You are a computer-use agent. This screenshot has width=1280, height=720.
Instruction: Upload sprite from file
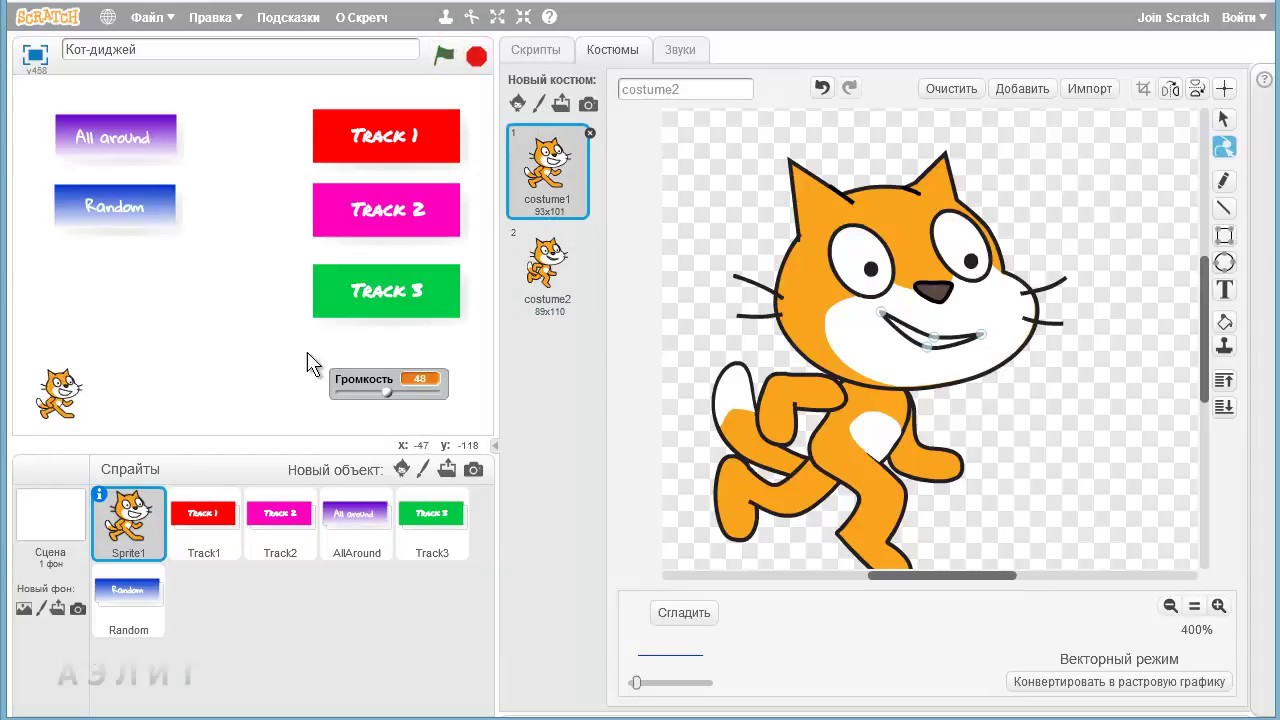click(x=447, y=469)
